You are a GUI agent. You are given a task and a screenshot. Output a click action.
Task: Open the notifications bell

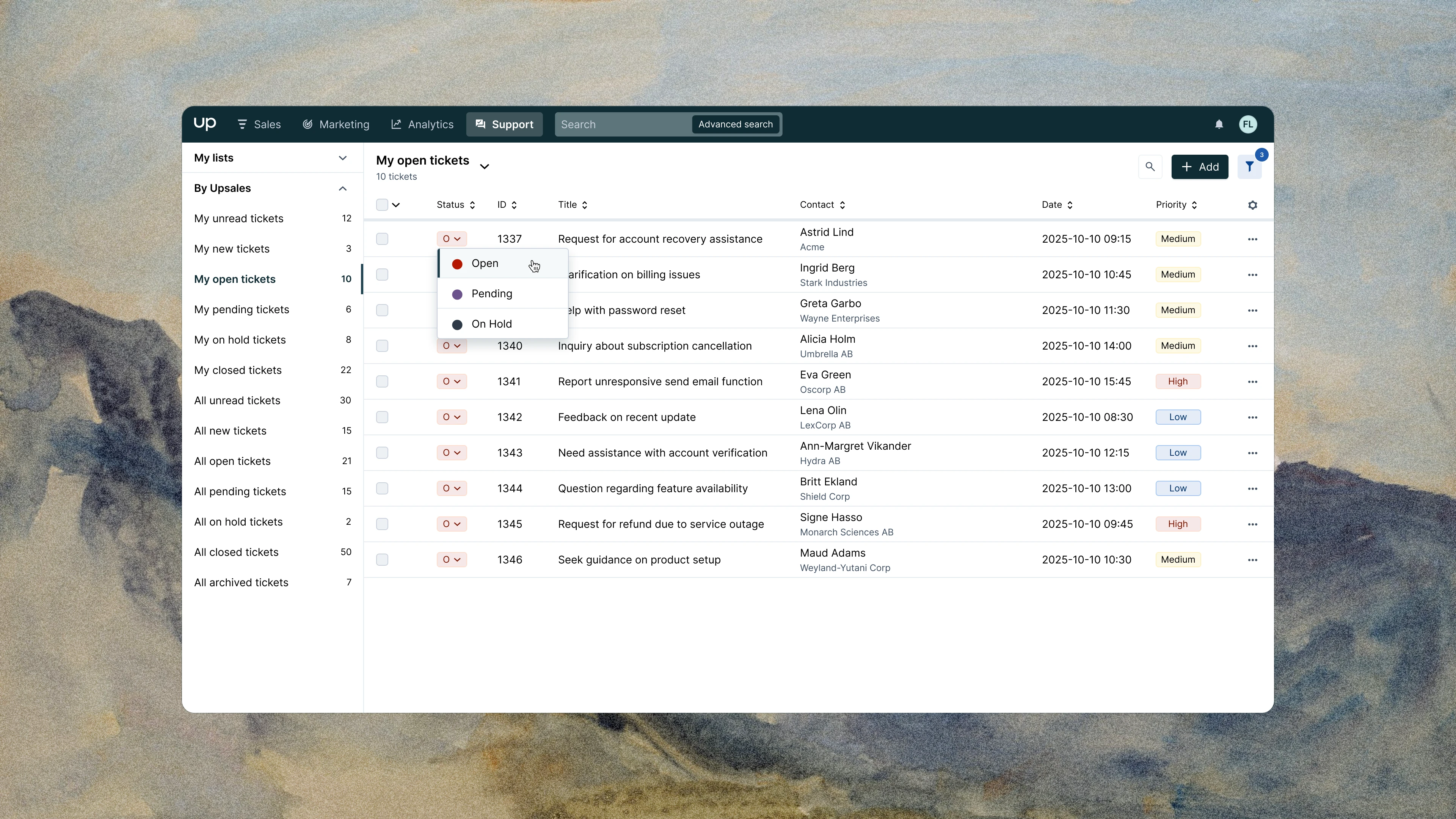[1219, 124]
